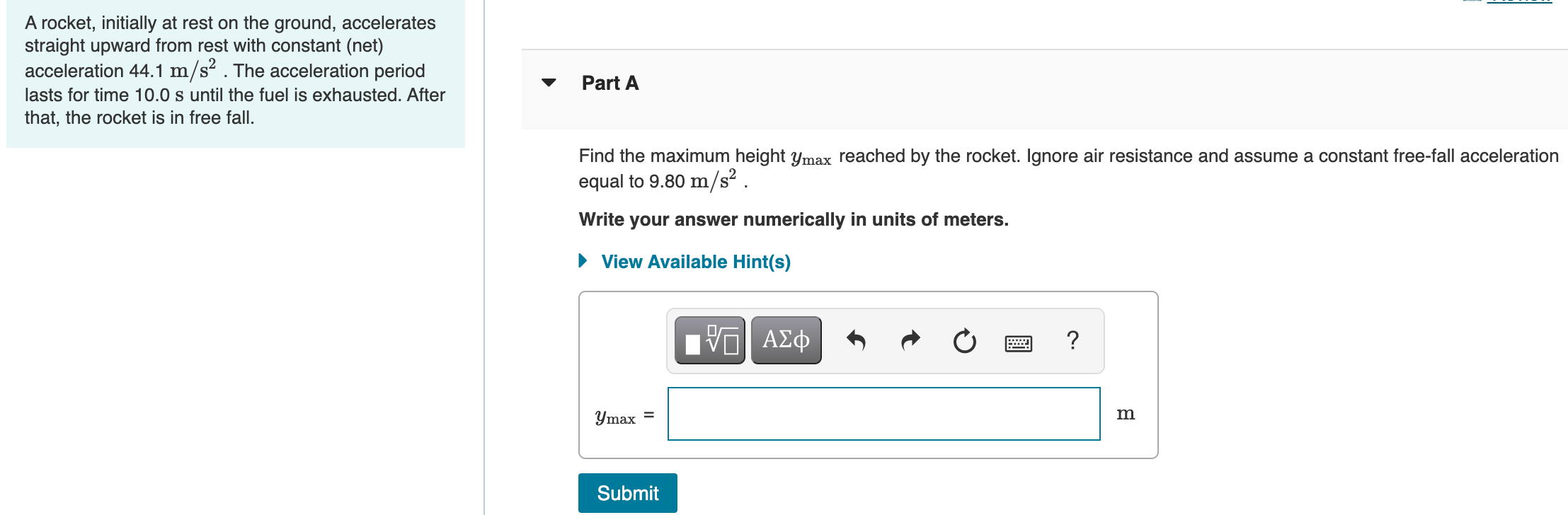This screenshot has width=1568, height=515.
Task: Open the View Available Hint(s) link
Action: tap(696, 261)
